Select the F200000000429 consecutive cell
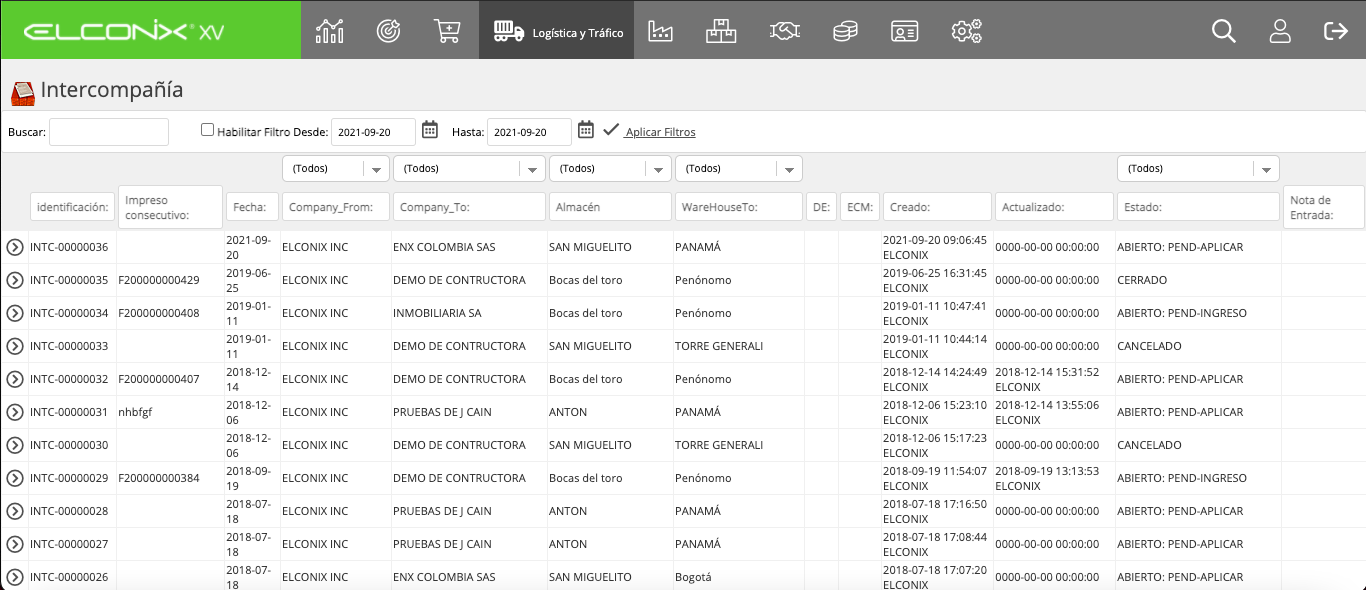The image size is (1366, 590). click(159, 280)
